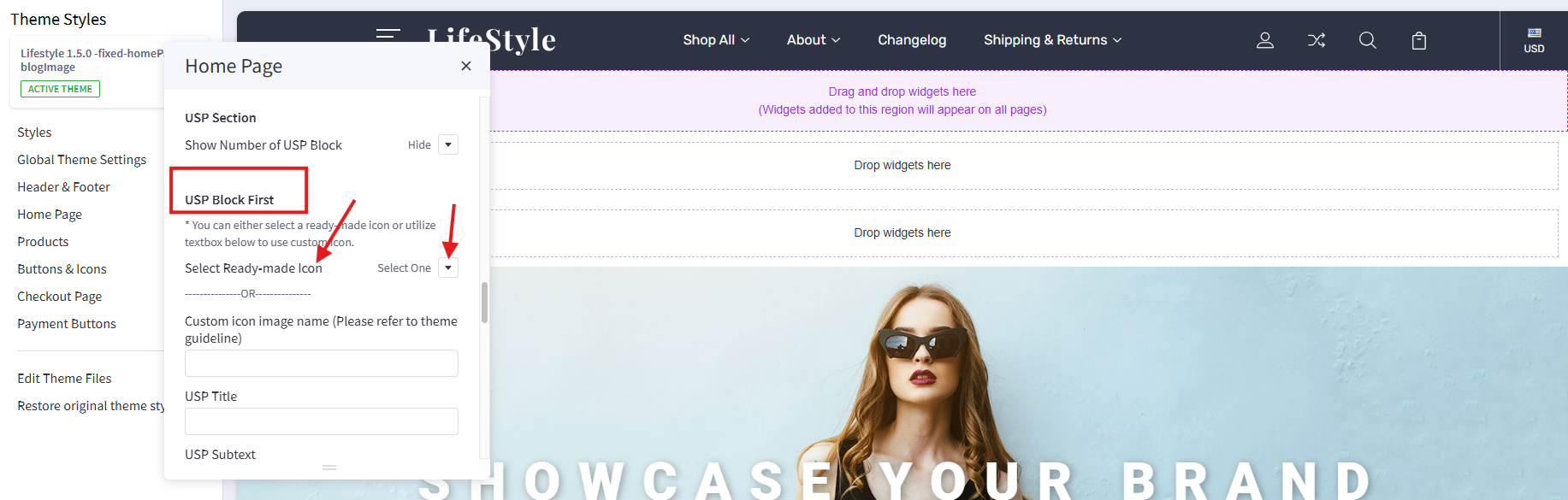Click the USP Title text field
This screenshot has height=500, width=1568.
321,421
